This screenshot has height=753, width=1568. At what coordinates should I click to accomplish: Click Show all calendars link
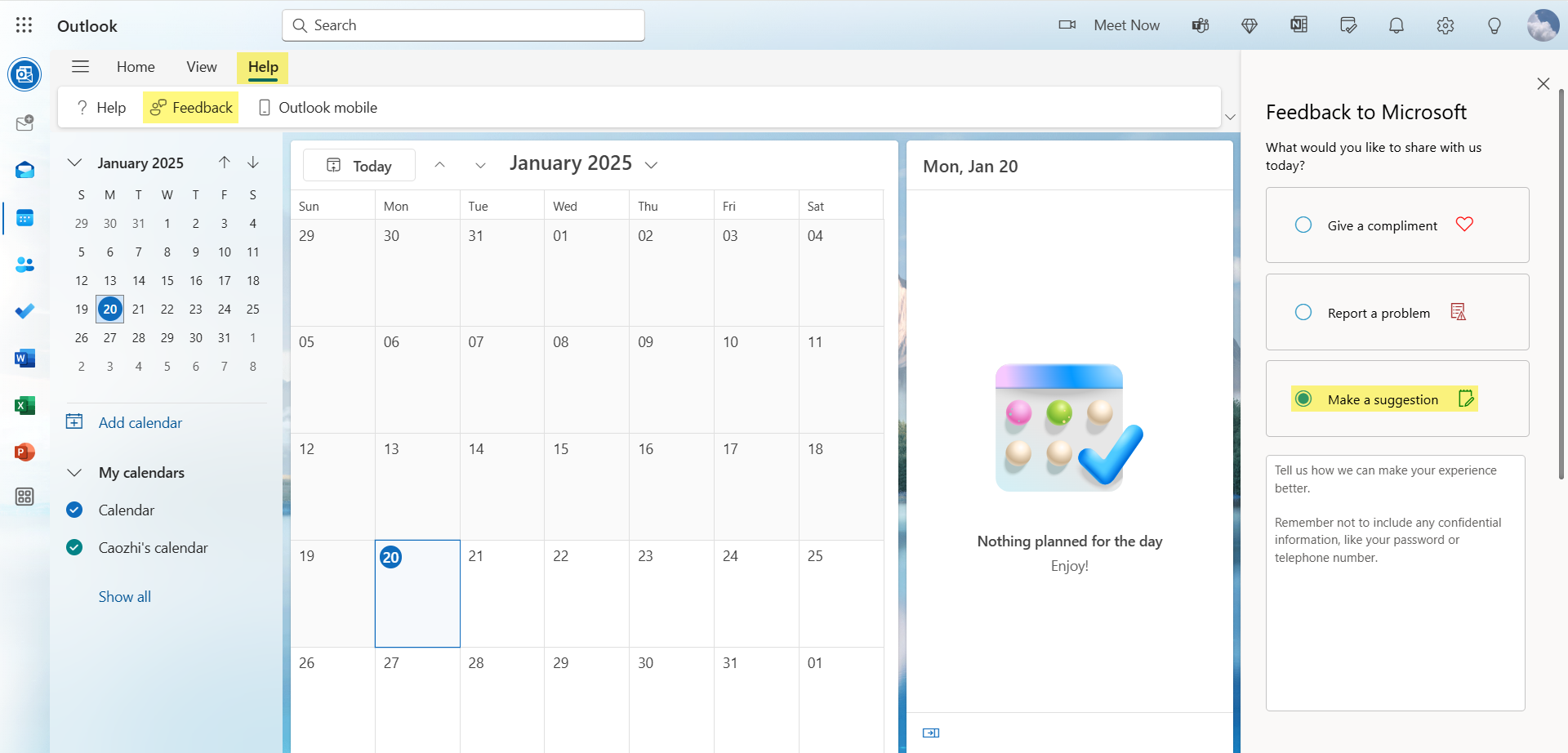125,596
